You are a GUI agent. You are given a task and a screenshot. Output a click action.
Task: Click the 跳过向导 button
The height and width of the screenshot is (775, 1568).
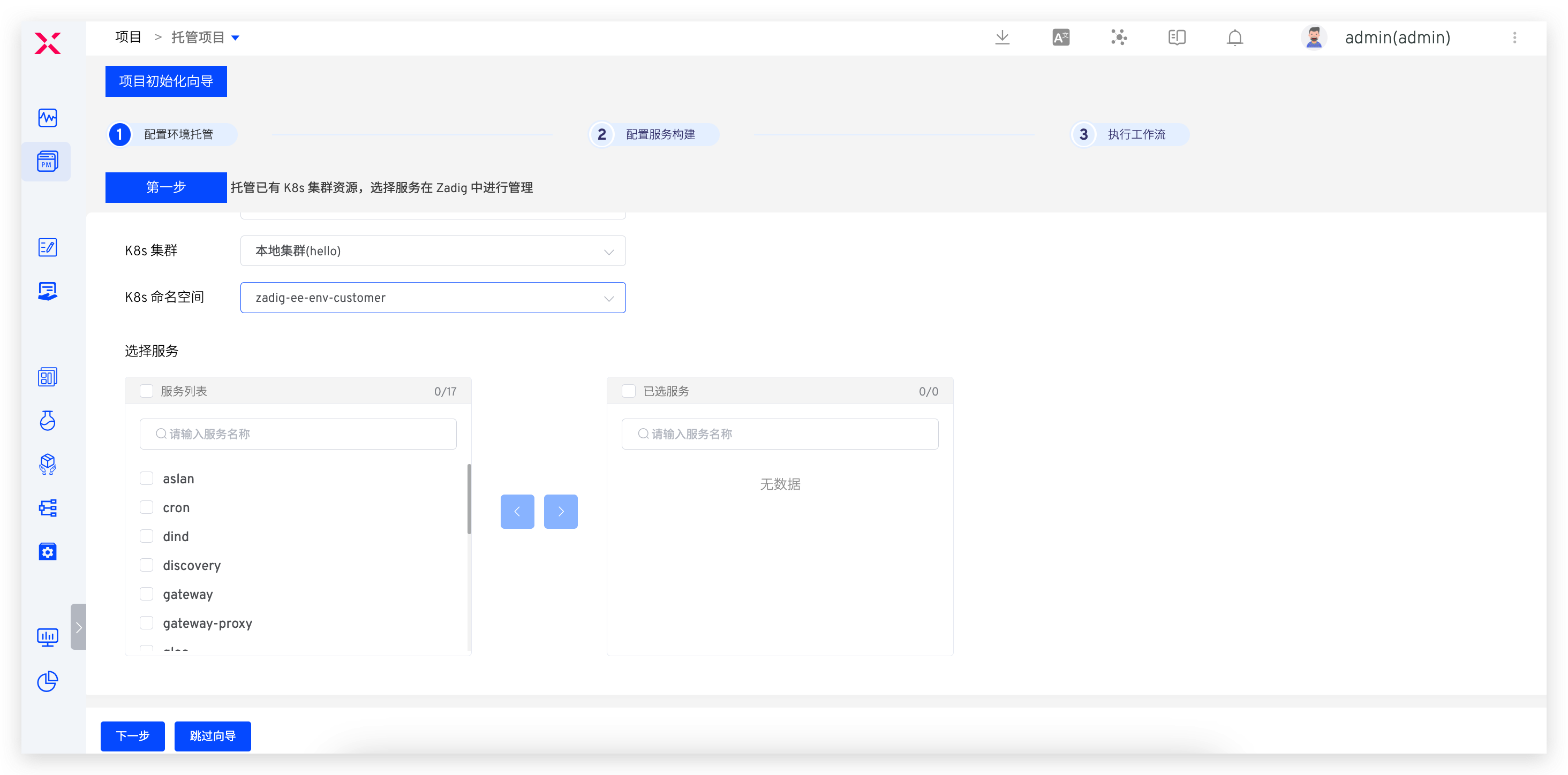212,736
